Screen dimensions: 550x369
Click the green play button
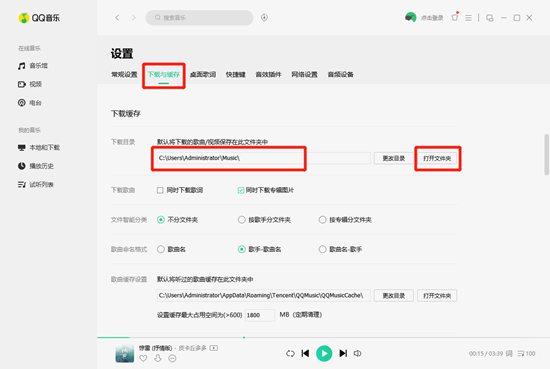coord(324,353)
